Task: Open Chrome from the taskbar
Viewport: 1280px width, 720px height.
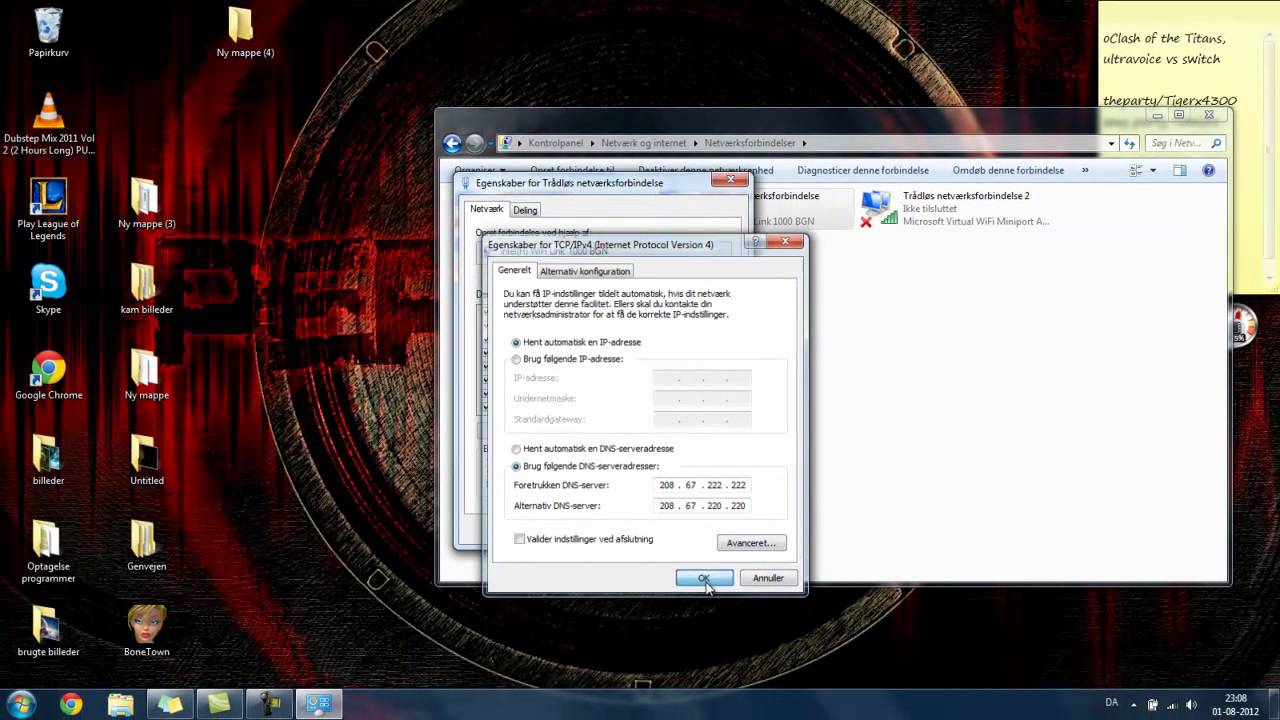Action: 71,704
